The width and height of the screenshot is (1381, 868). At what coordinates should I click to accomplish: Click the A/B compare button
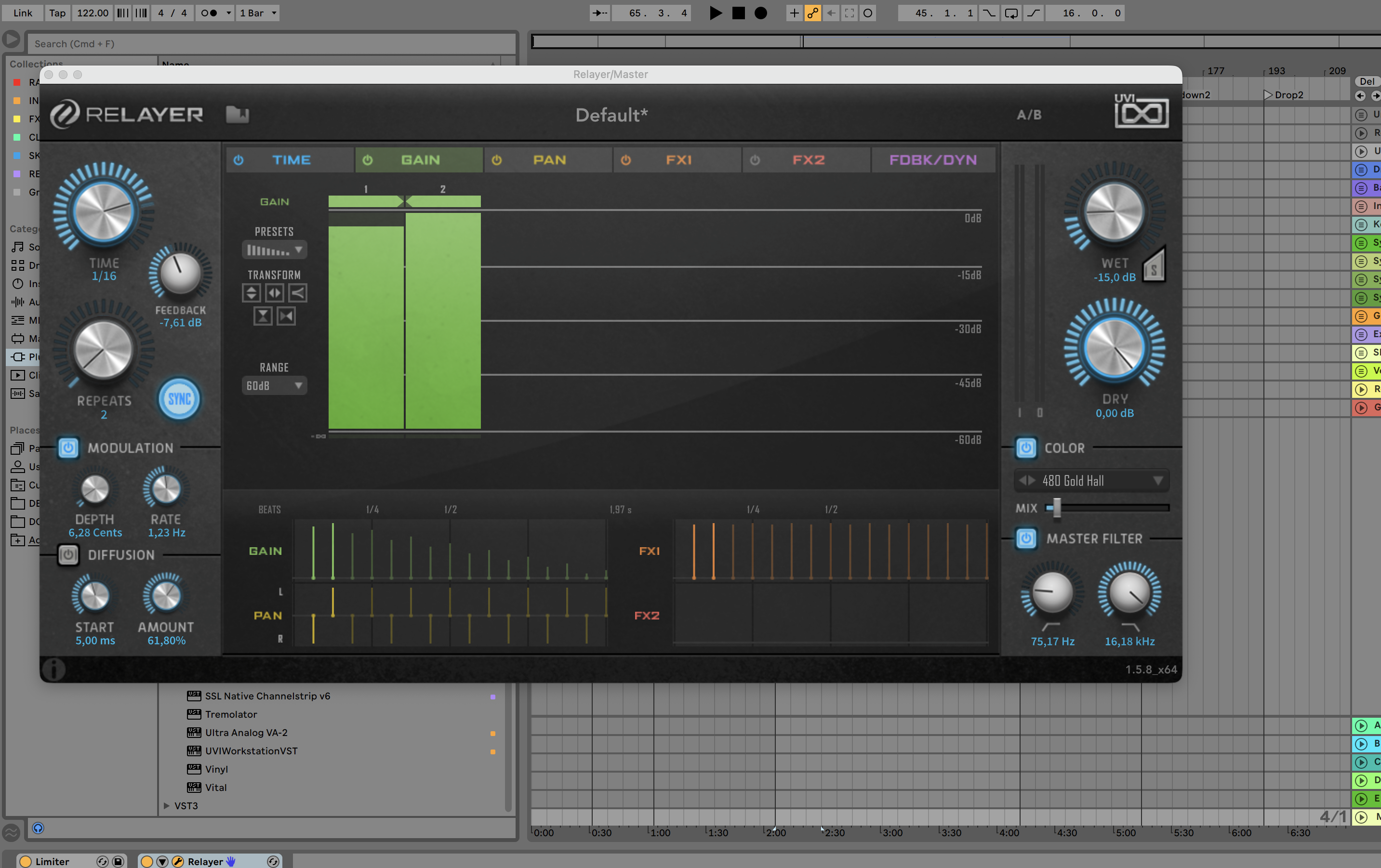point(1029,115)
